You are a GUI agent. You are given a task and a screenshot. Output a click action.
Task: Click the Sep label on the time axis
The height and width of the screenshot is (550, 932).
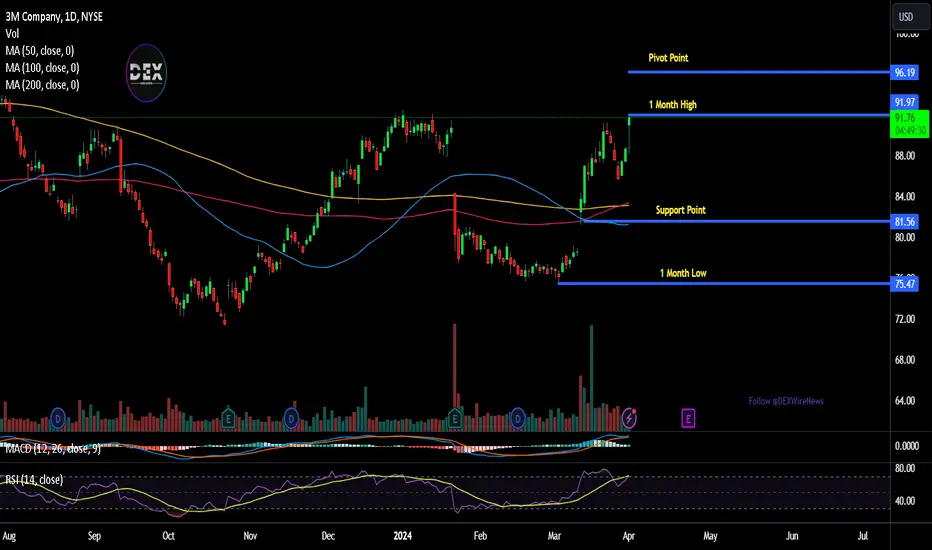click(x=94, y=536)
